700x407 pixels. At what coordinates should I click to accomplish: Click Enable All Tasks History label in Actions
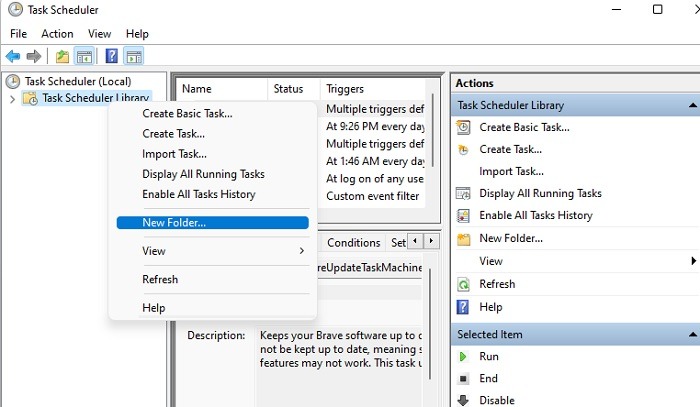(536, 216)
